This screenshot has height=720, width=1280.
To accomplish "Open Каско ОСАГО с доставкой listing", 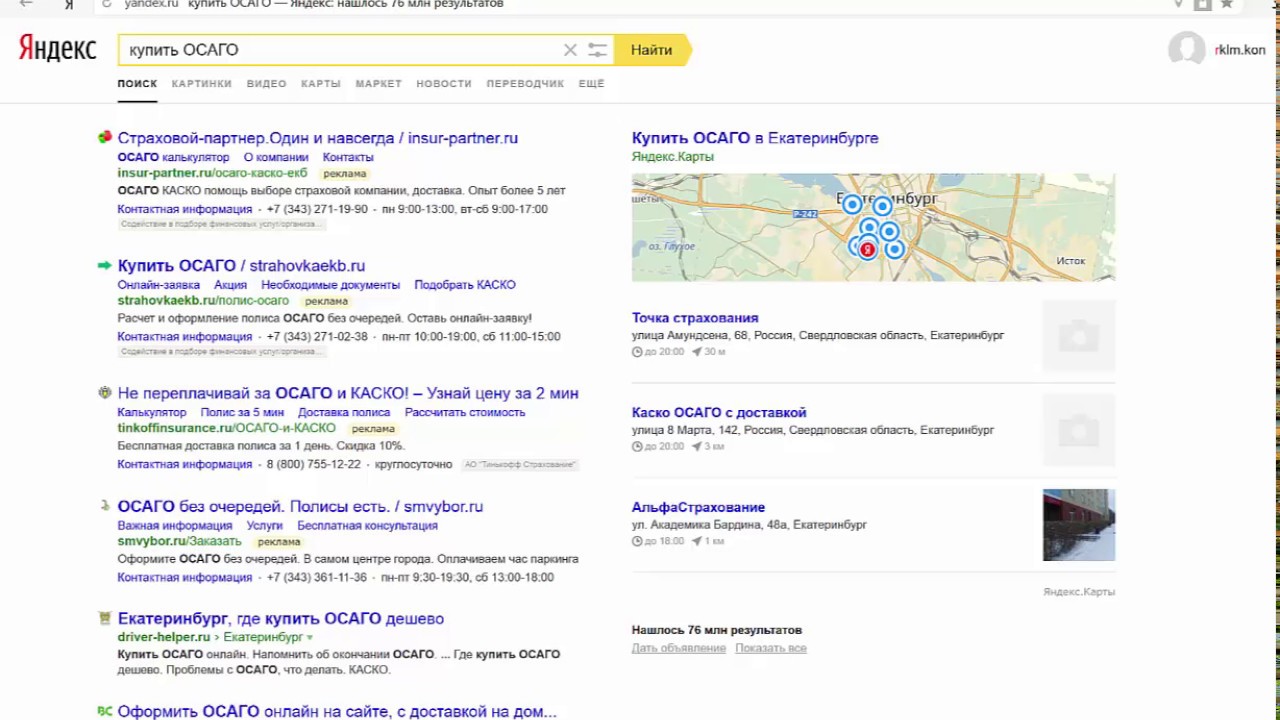I will [x=719, y=412].
